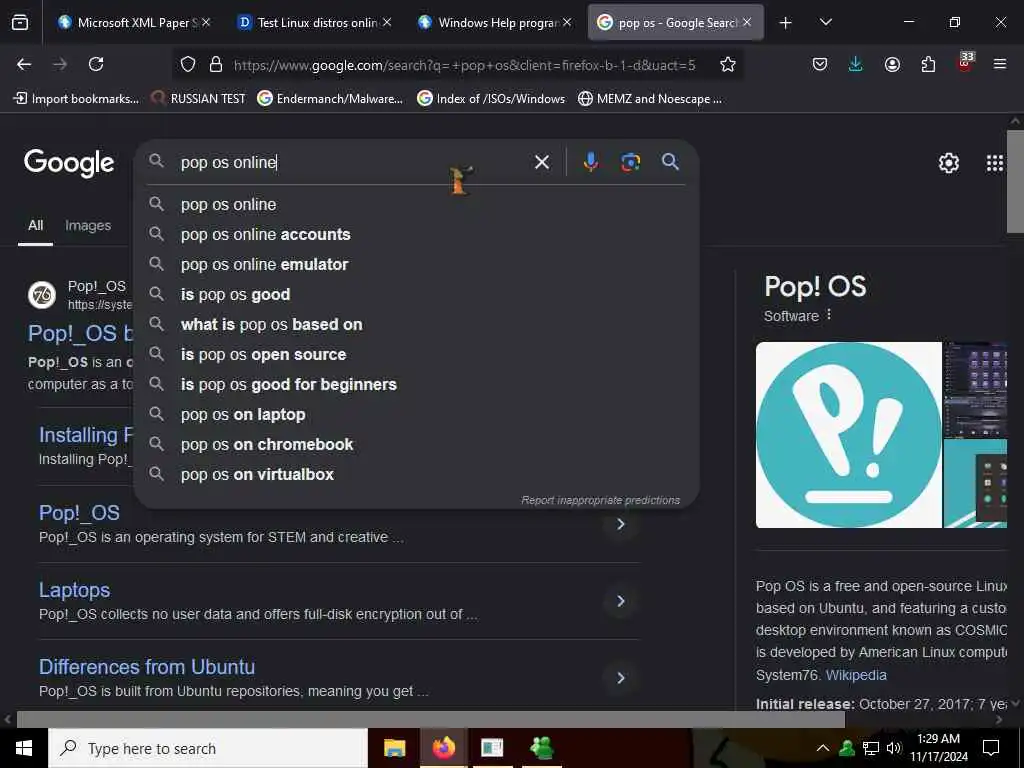The width and height of the screenshot is (1024, 768).
Task: Click the red extension badge showing 33
Action: (x=965, y=62)
